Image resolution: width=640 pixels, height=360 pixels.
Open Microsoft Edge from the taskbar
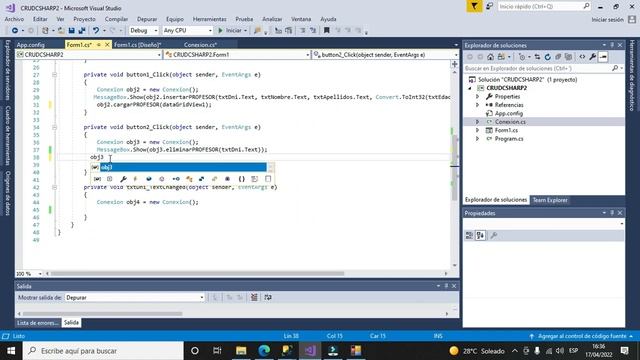pyautogui.click(x=264, y=351)
